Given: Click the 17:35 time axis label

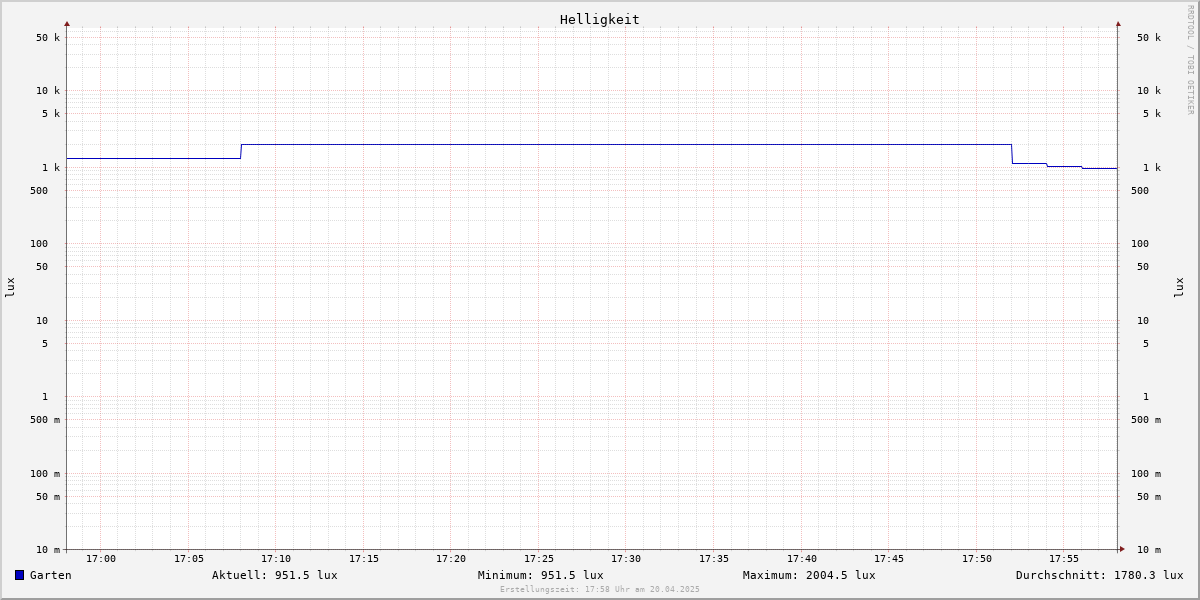Looking at the screenshot, I should [714, 559].
